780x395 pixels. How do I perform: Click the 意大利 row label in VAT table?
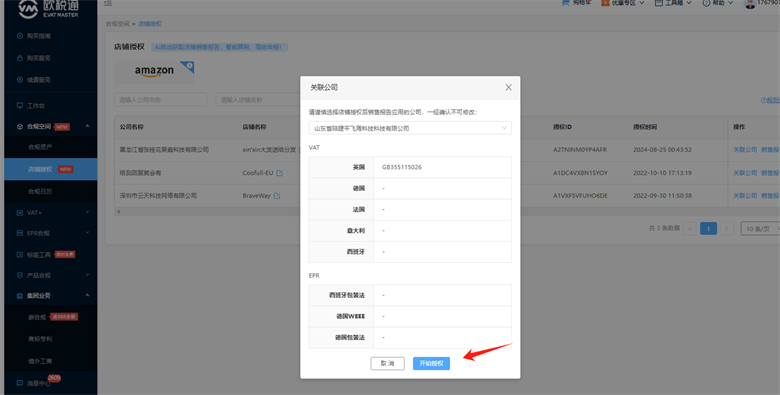[356, 231]
